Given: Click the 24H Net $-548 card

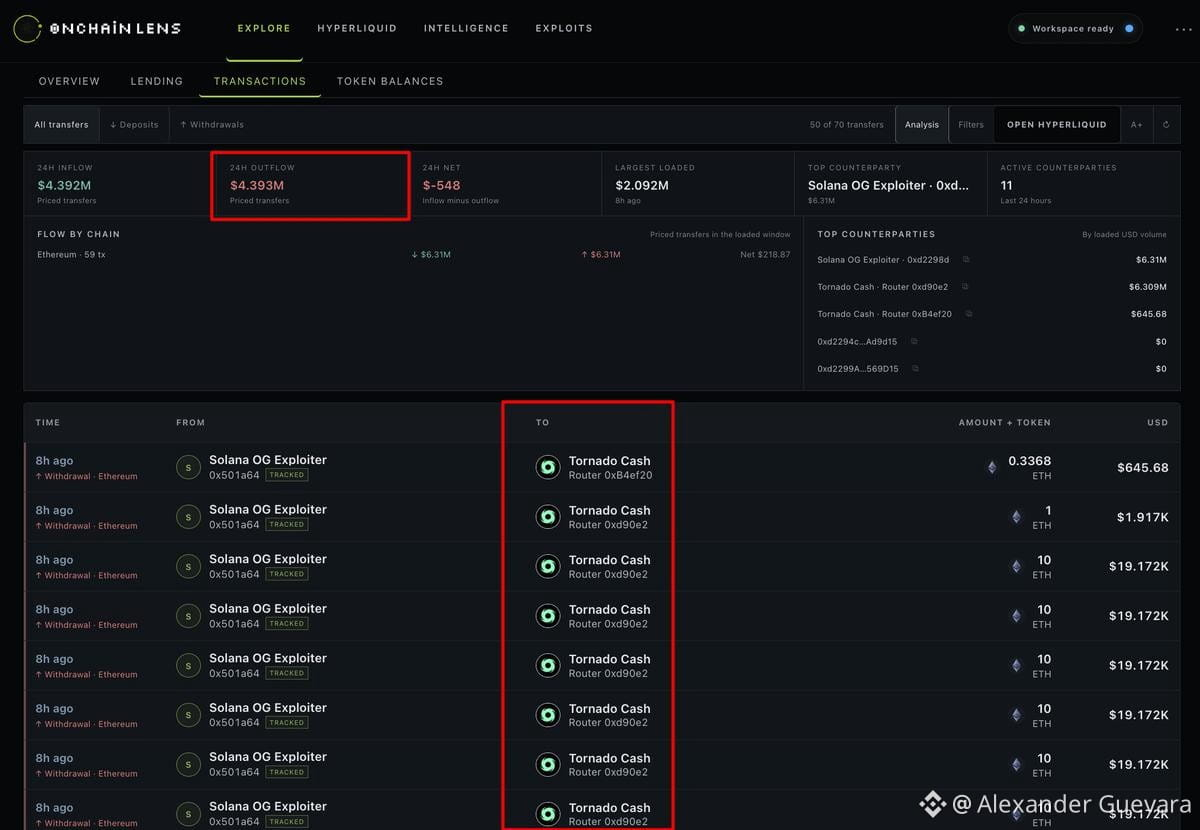Looking at the screenshot, I should pyautogui.click(x=506, y=185).
